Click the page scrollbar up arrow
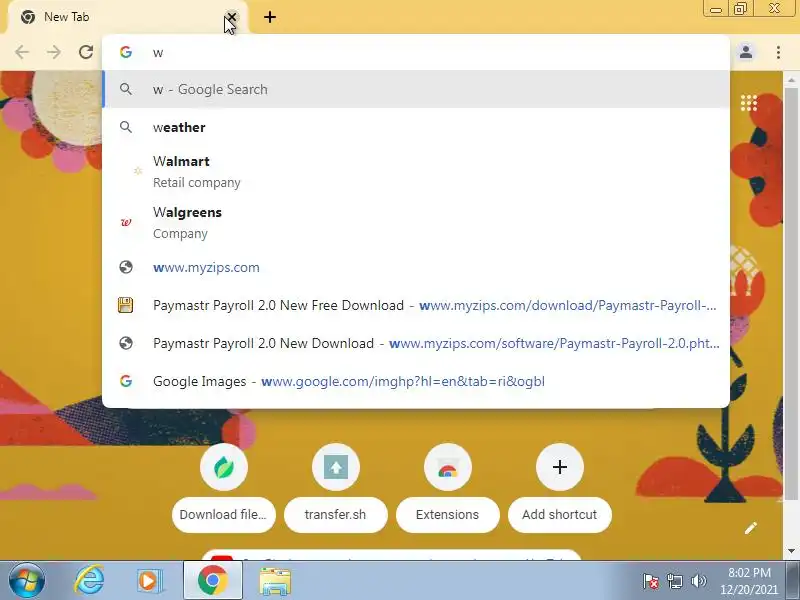800x600 pixels. pyautogui.click(x=791, y=80)
